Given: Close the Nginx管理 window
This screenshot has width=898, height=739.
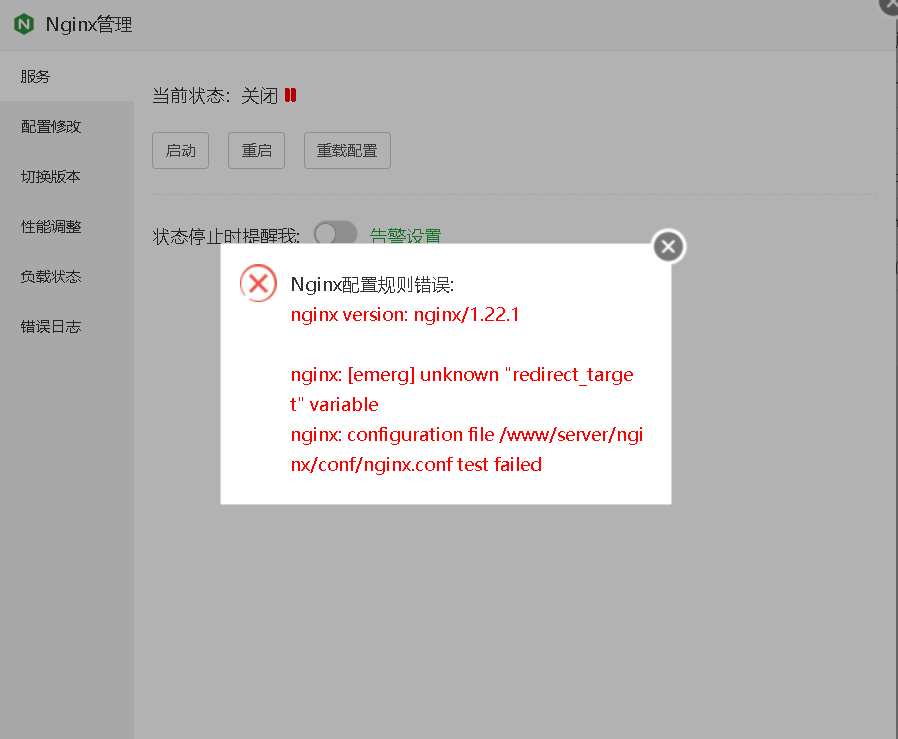Looking at the screenshot, I should (889, 5).
